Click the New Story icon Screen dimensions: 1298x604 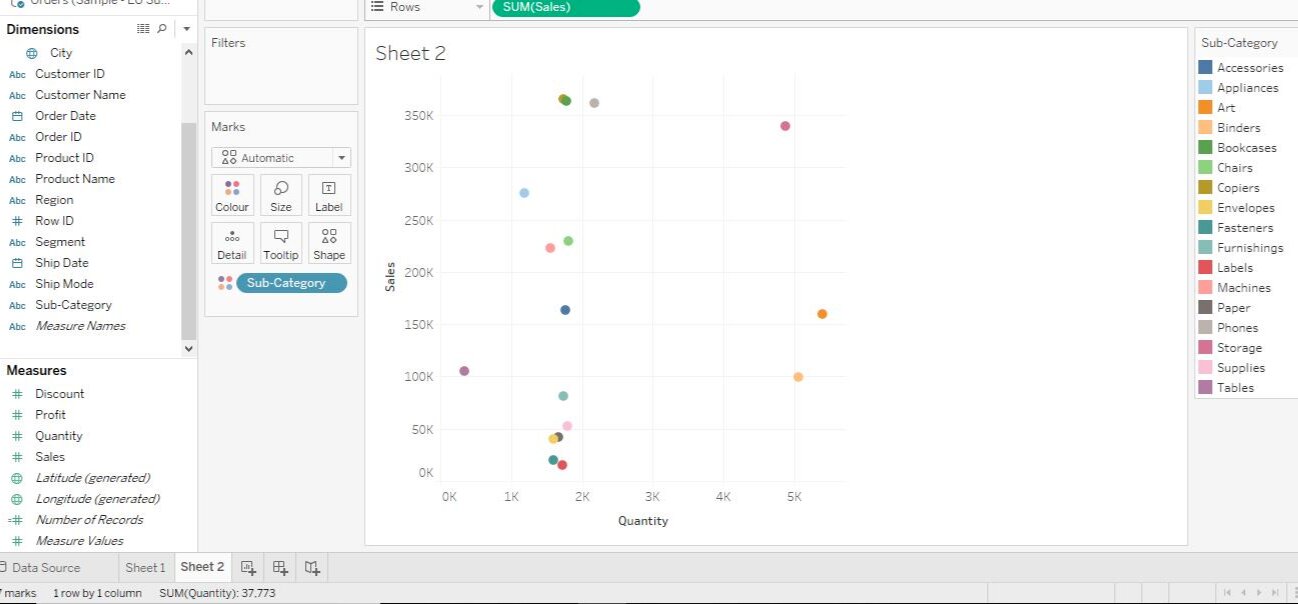tap(312, 567)
